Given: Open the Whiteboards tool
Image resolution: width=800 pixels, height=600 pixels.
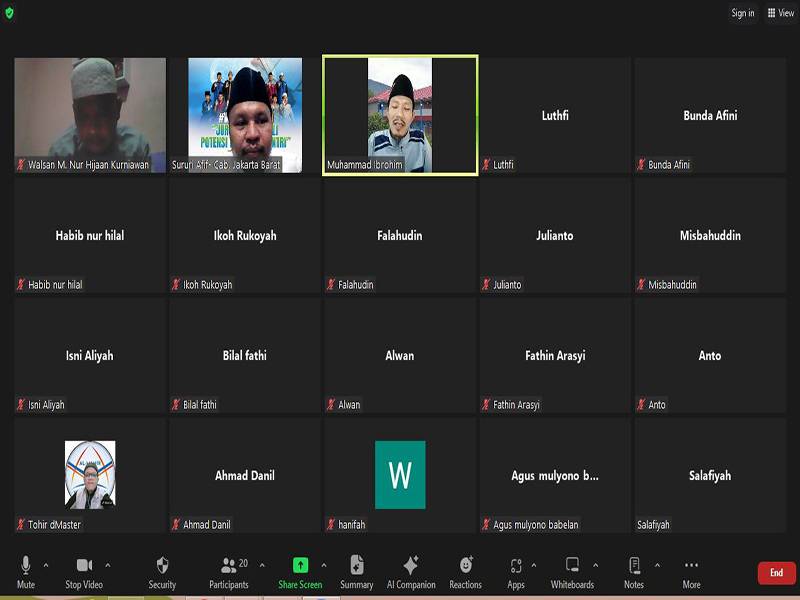Looking at the screenshot, I should [572, 566].
